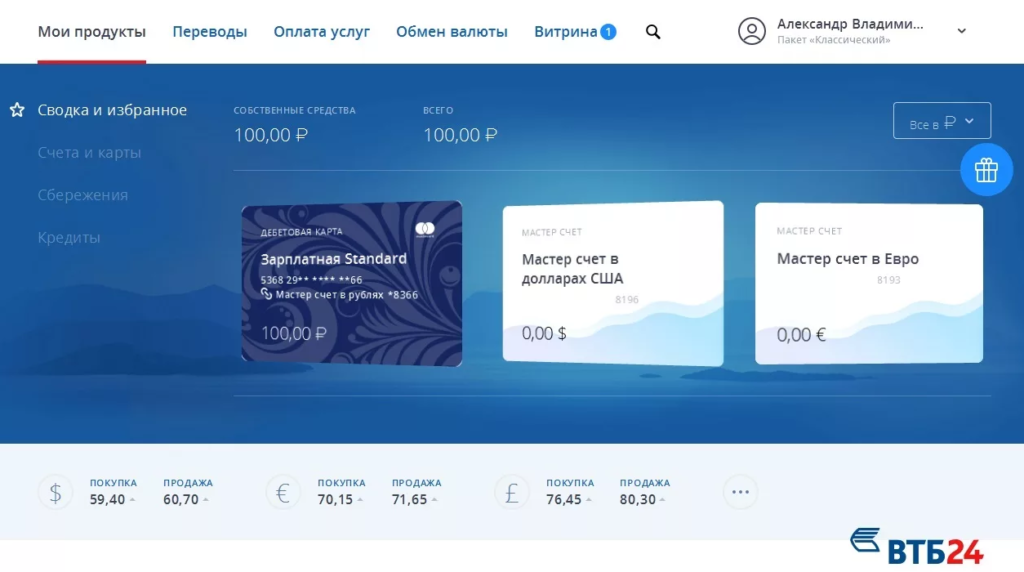Image resolution: width=1024 pixels, height=572 pixels.
Task: Click the pound buy rate 76,45
Action: [x=564, y=500]
